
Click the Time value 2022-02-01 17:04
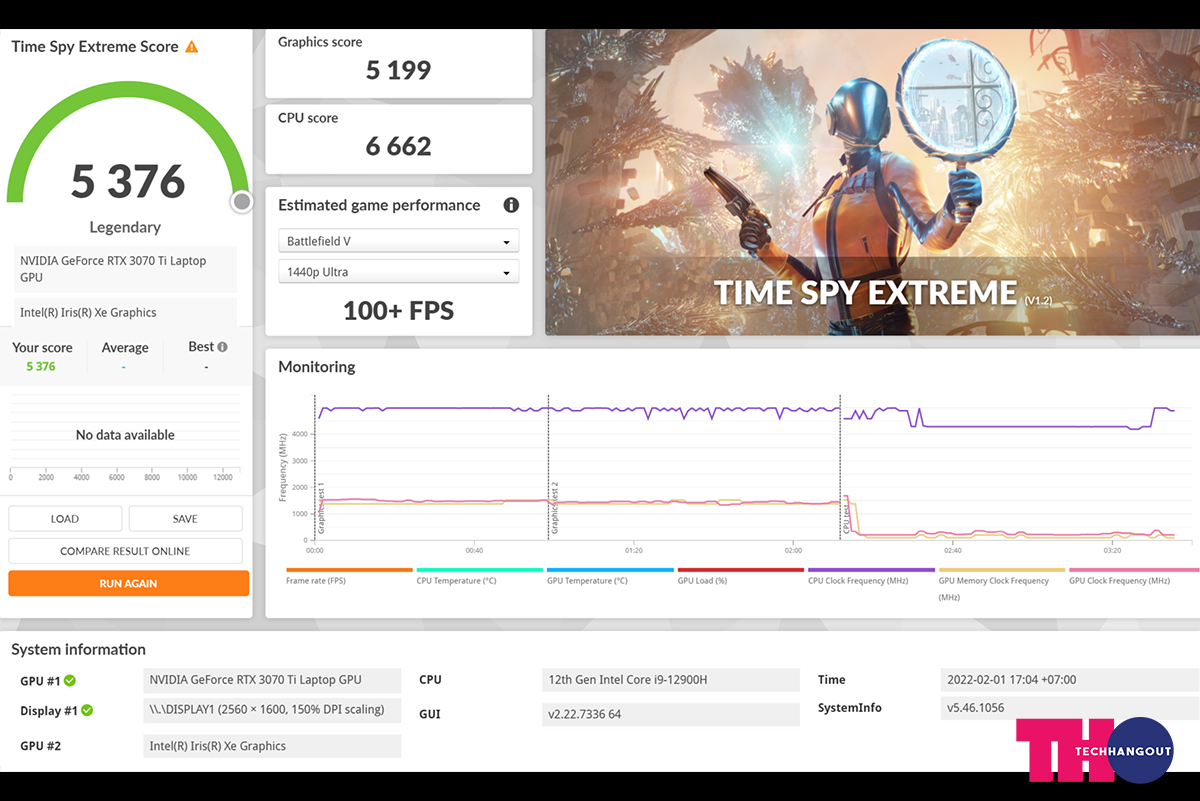coord(1070,680)
